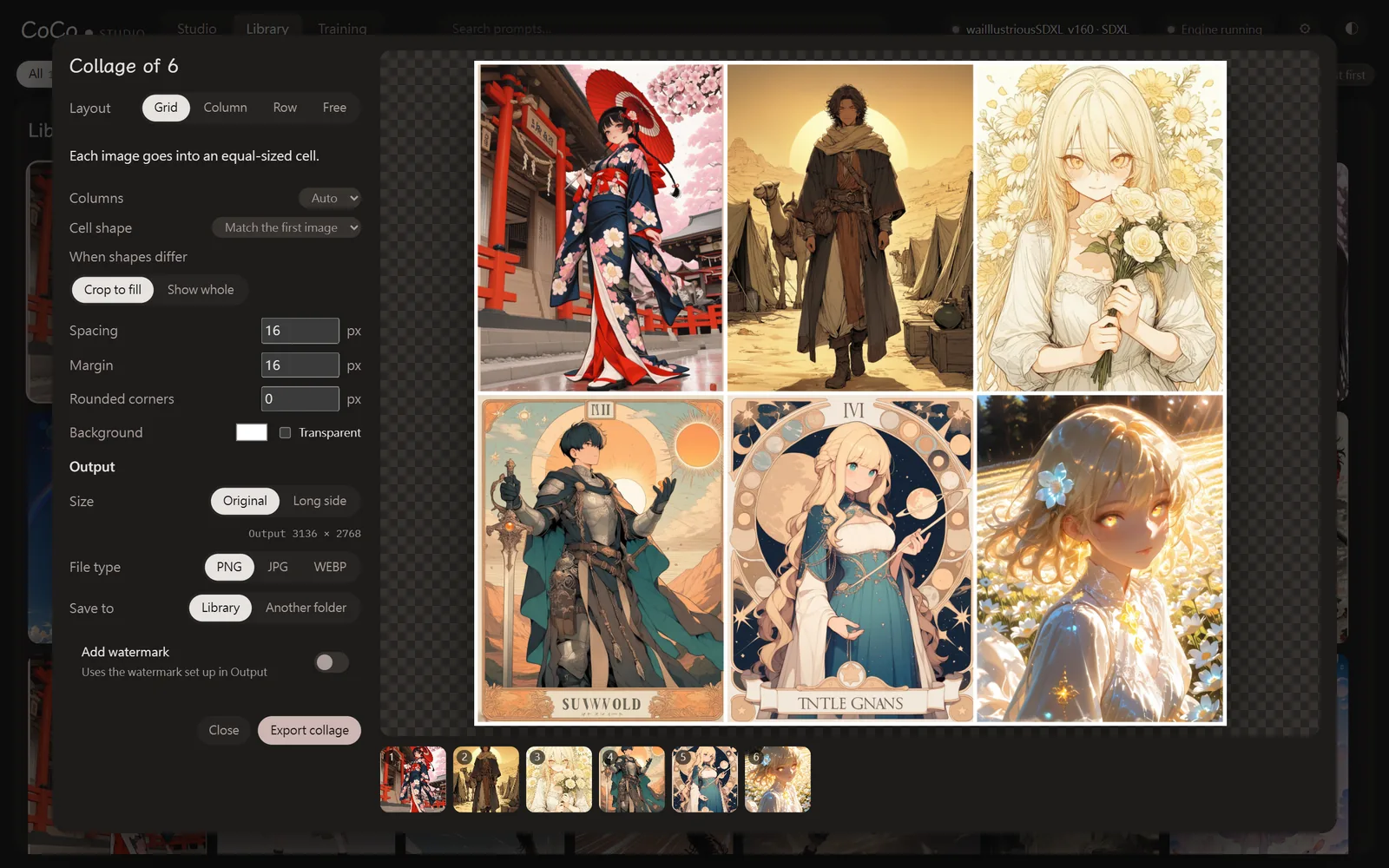Click the Close button
1389x868 pixels.
click(224, 731)
